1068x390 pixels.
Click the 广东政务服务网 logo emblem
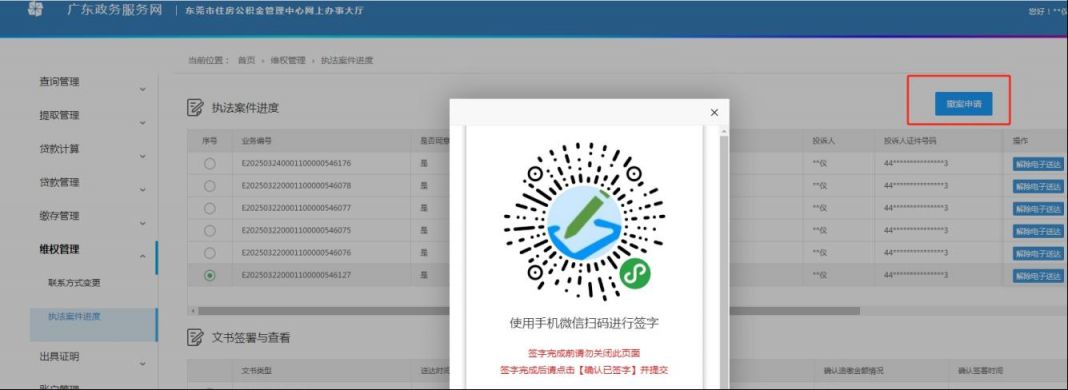(35, 10)
